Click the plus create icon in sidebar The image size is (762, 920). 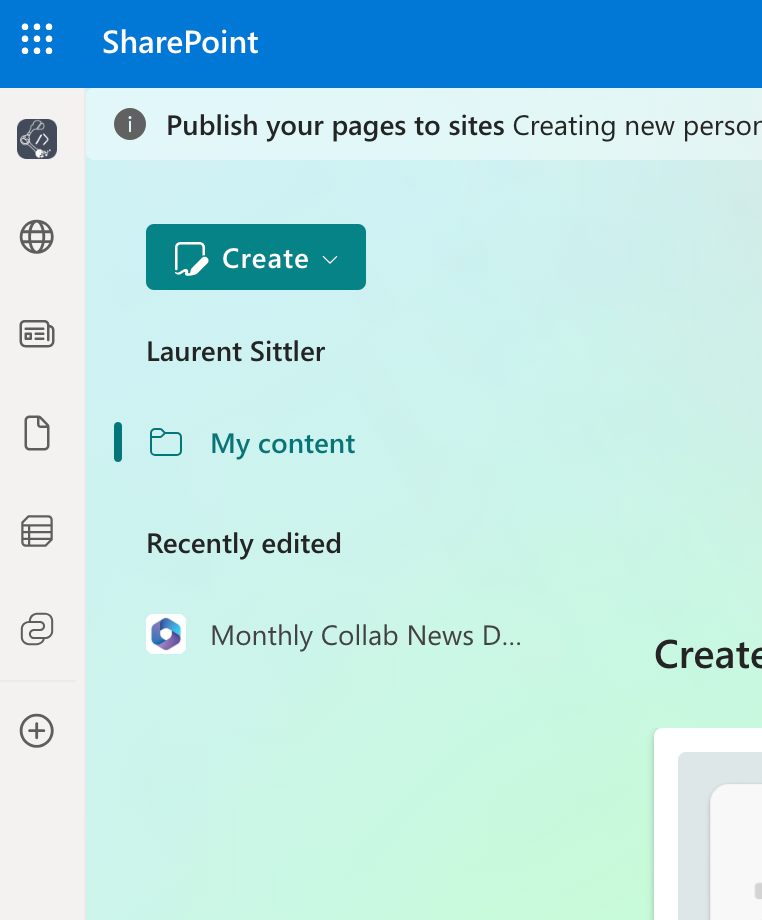pyautogui.click(x=37, y=731)
